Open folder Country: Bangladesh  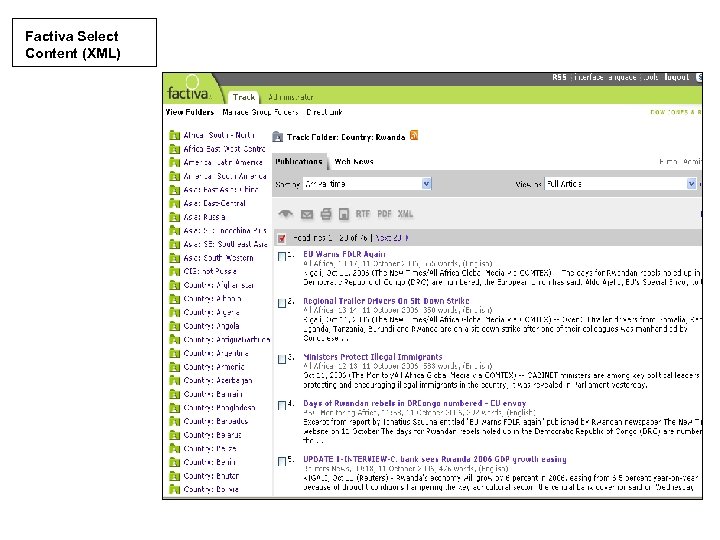[219, 408]
